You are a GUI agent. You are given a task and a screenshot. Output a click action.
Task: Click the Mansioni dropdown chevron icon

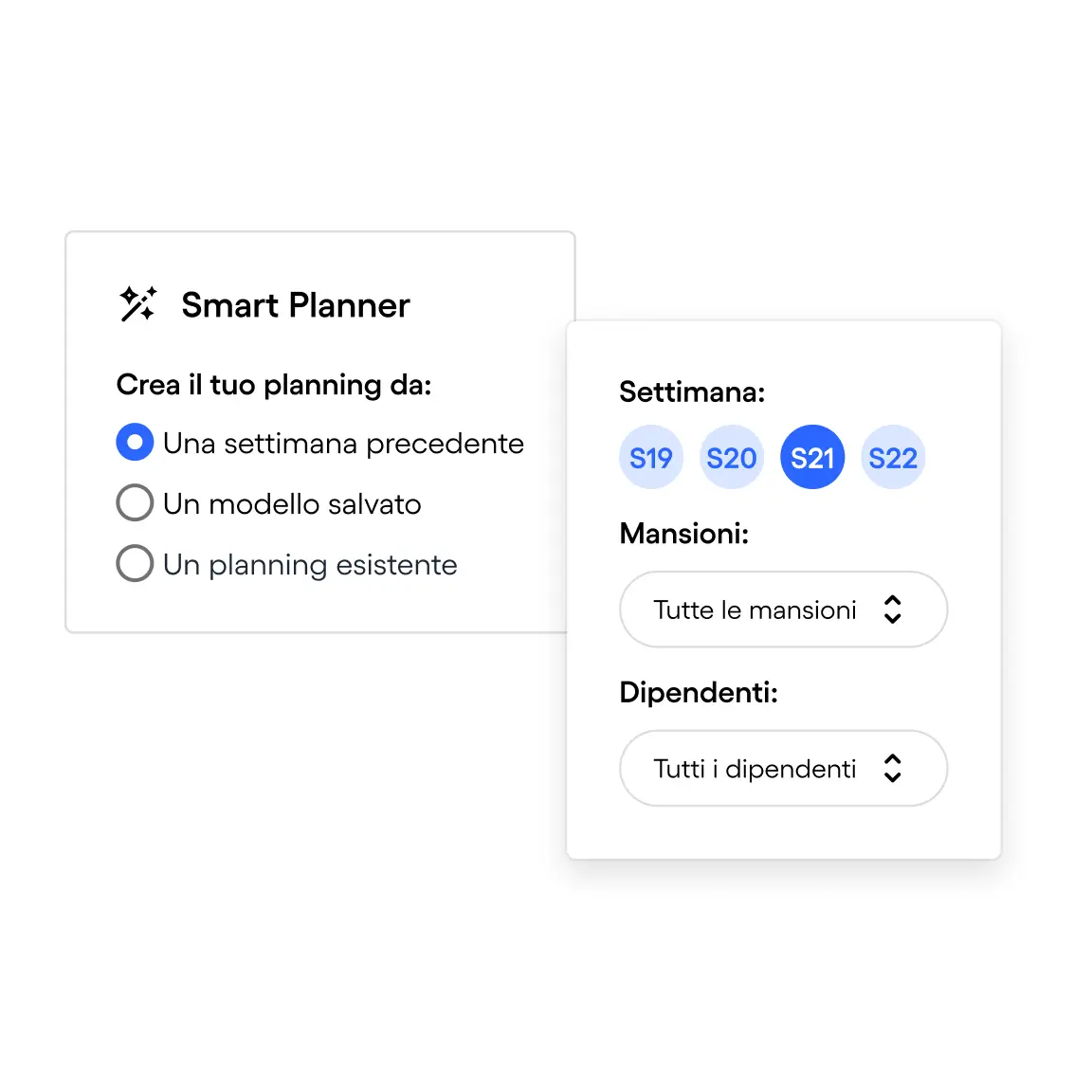(x=892, y=610)
